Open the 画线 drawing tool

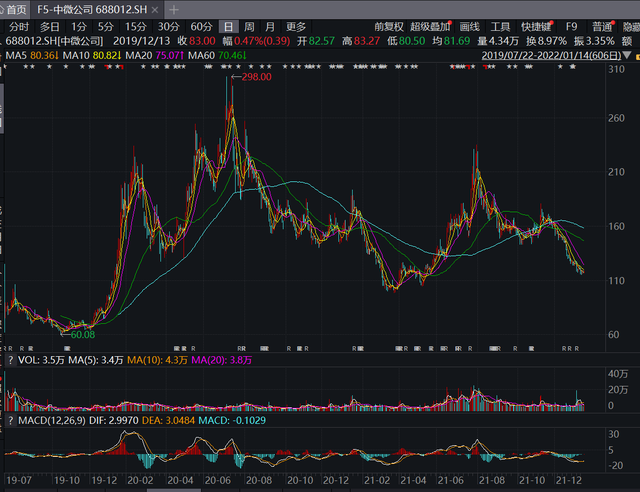[x=469, y=27]
